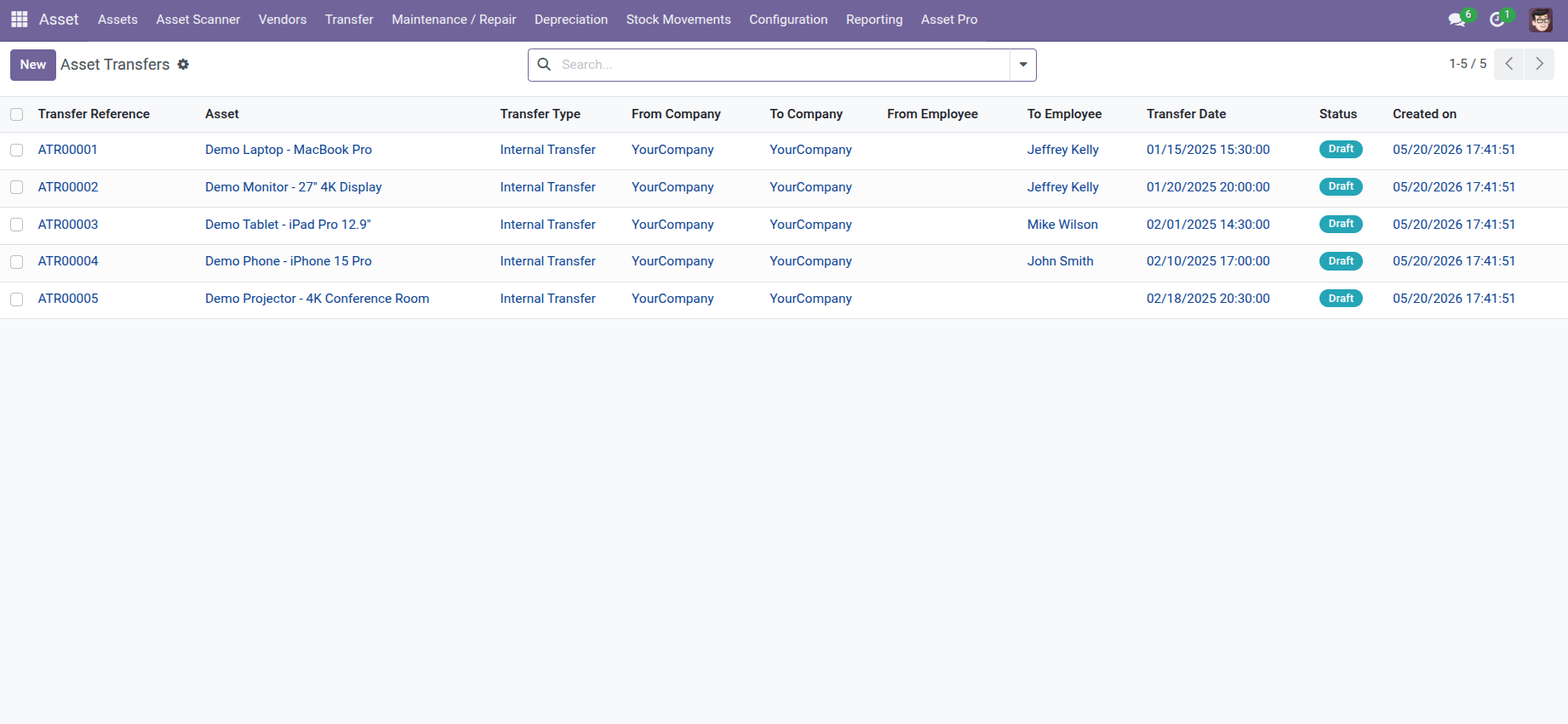Open the Asset Scanner menu

click(198, 20)
